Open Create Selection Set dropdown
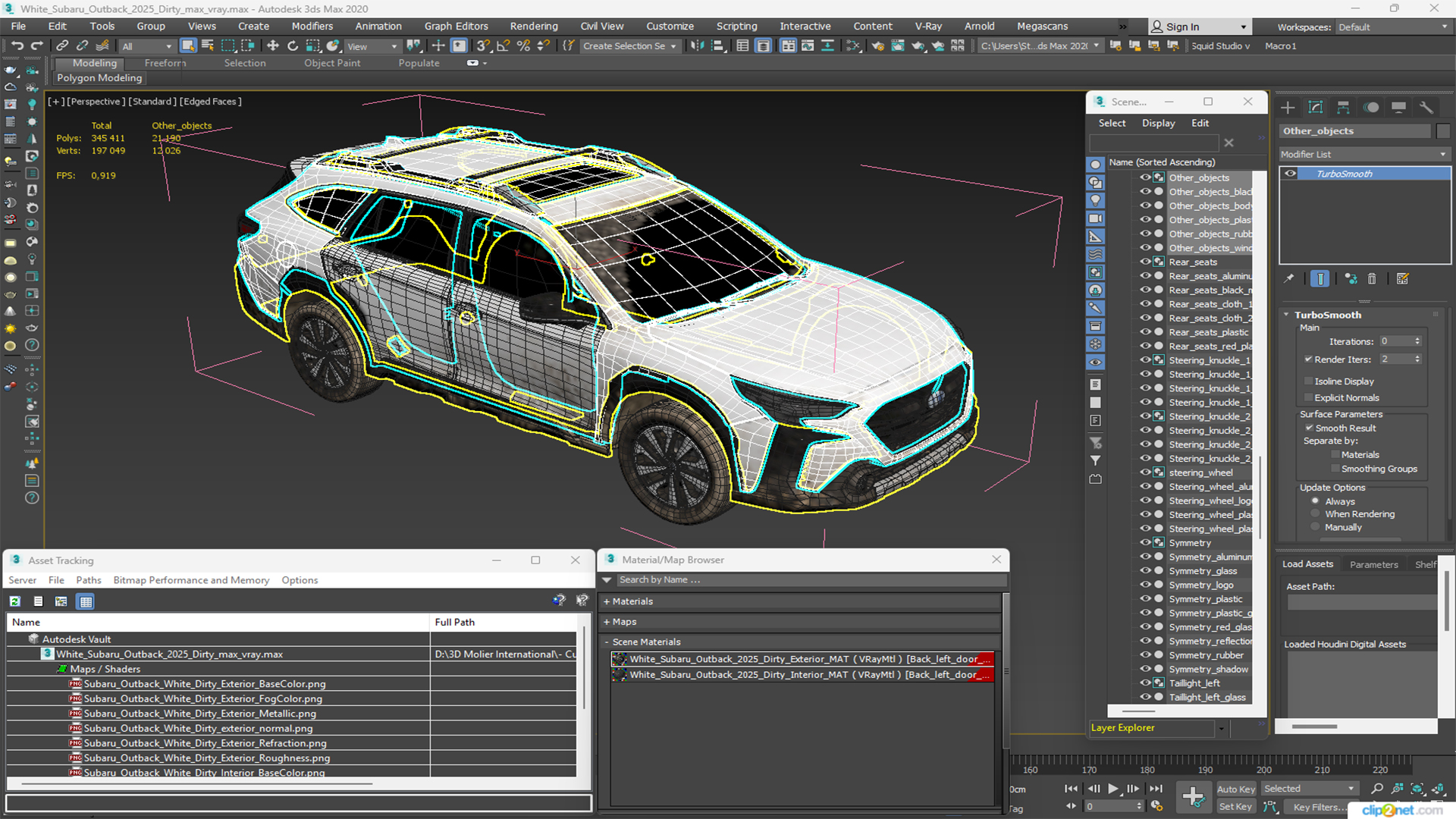 (630, 46)
